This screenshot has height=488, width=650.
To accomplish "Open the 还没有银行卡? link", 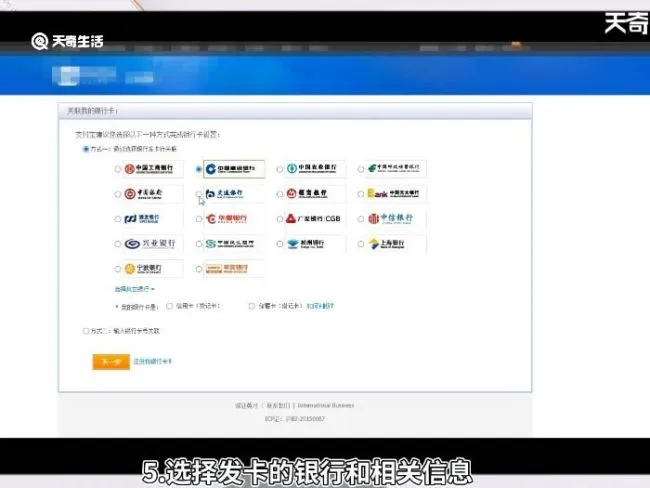I will (153, 362).
